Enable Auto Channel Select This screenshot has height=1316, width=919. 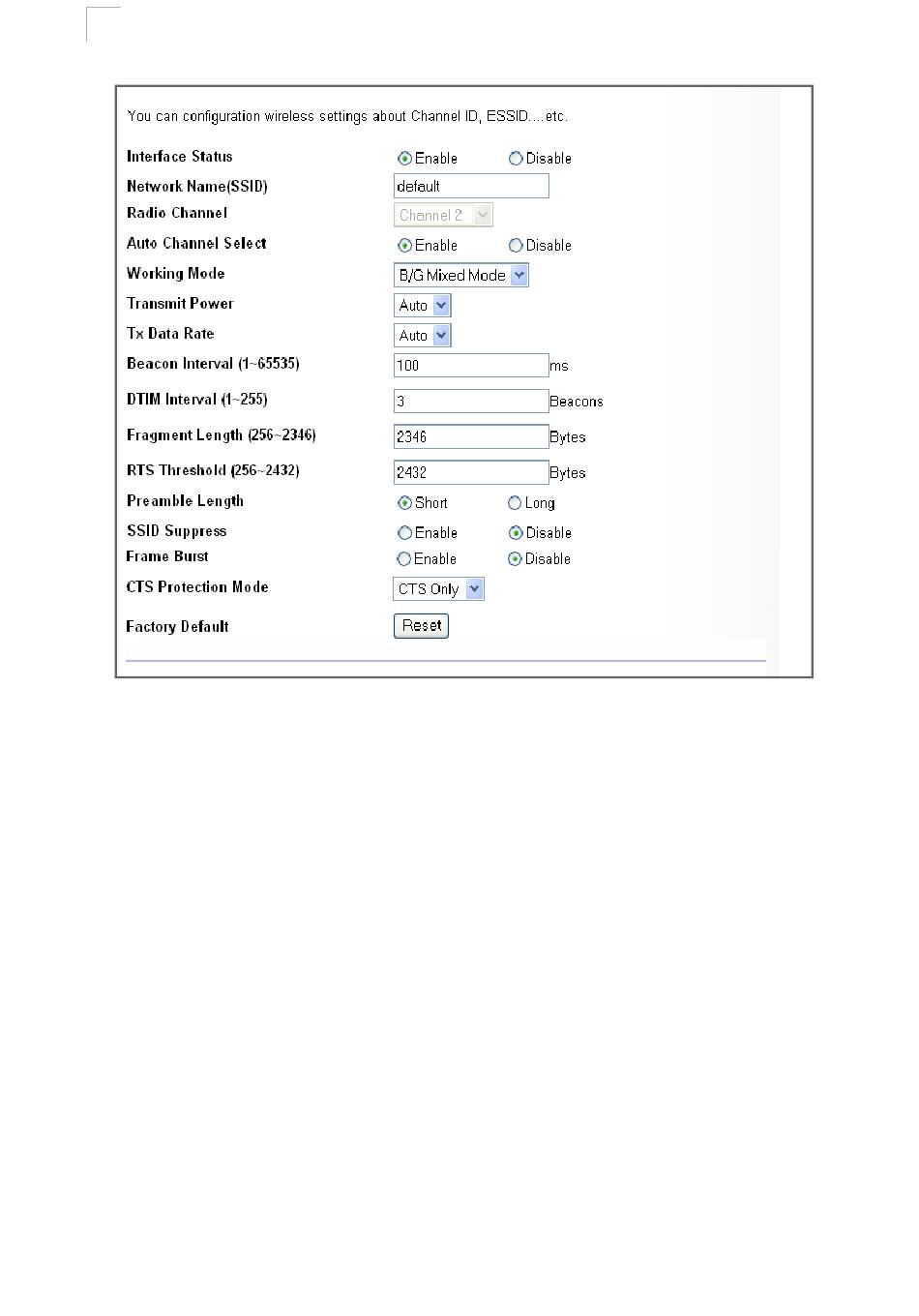click(x=405, y=246)
